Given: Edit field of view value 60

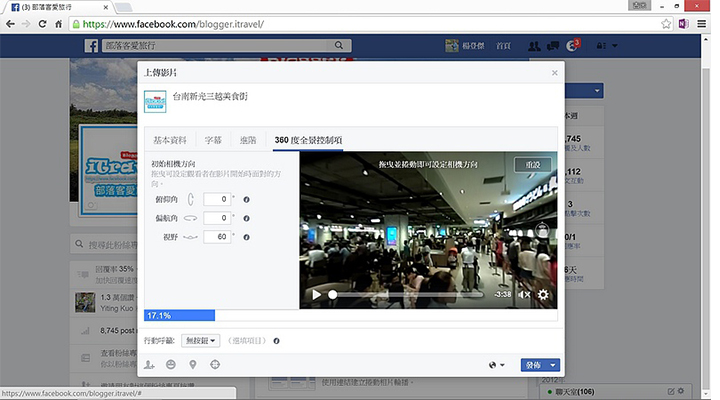Looking at the screenshot, I should pyautogui.click(x=217, y=237).
